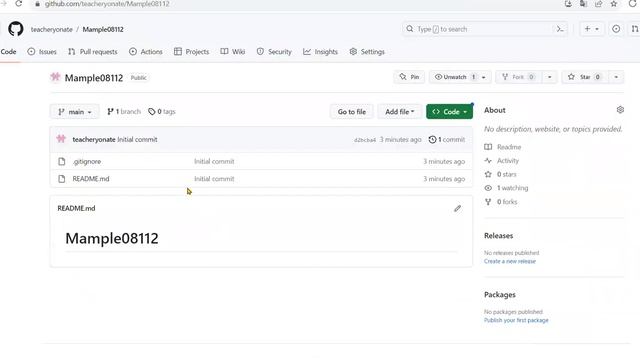
Task: Expand the Star lists dropdown arrow
Action: 616,77
